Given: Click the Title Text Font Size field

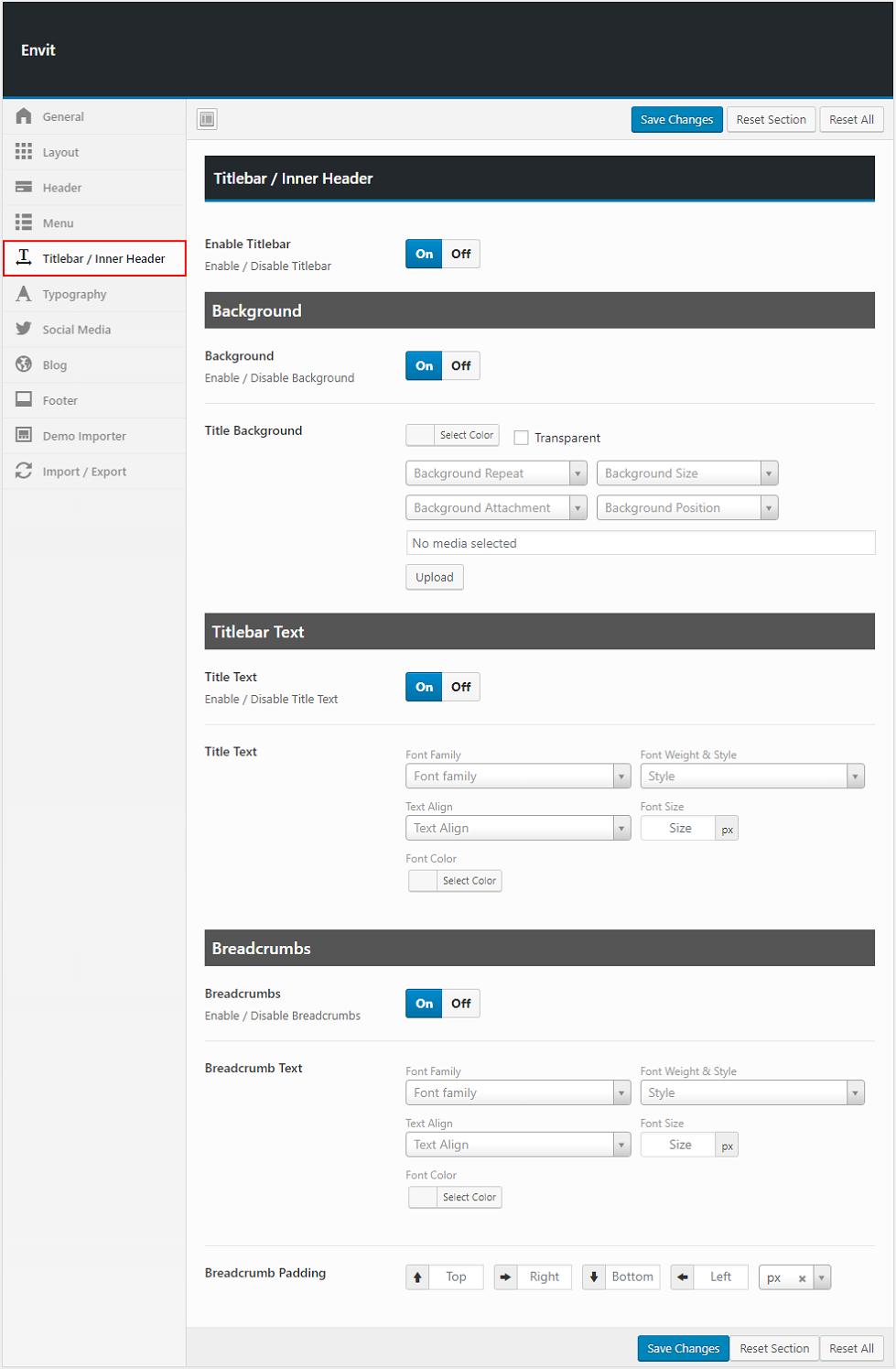Looking at the screenshot, I should click(x=679, y=829).
